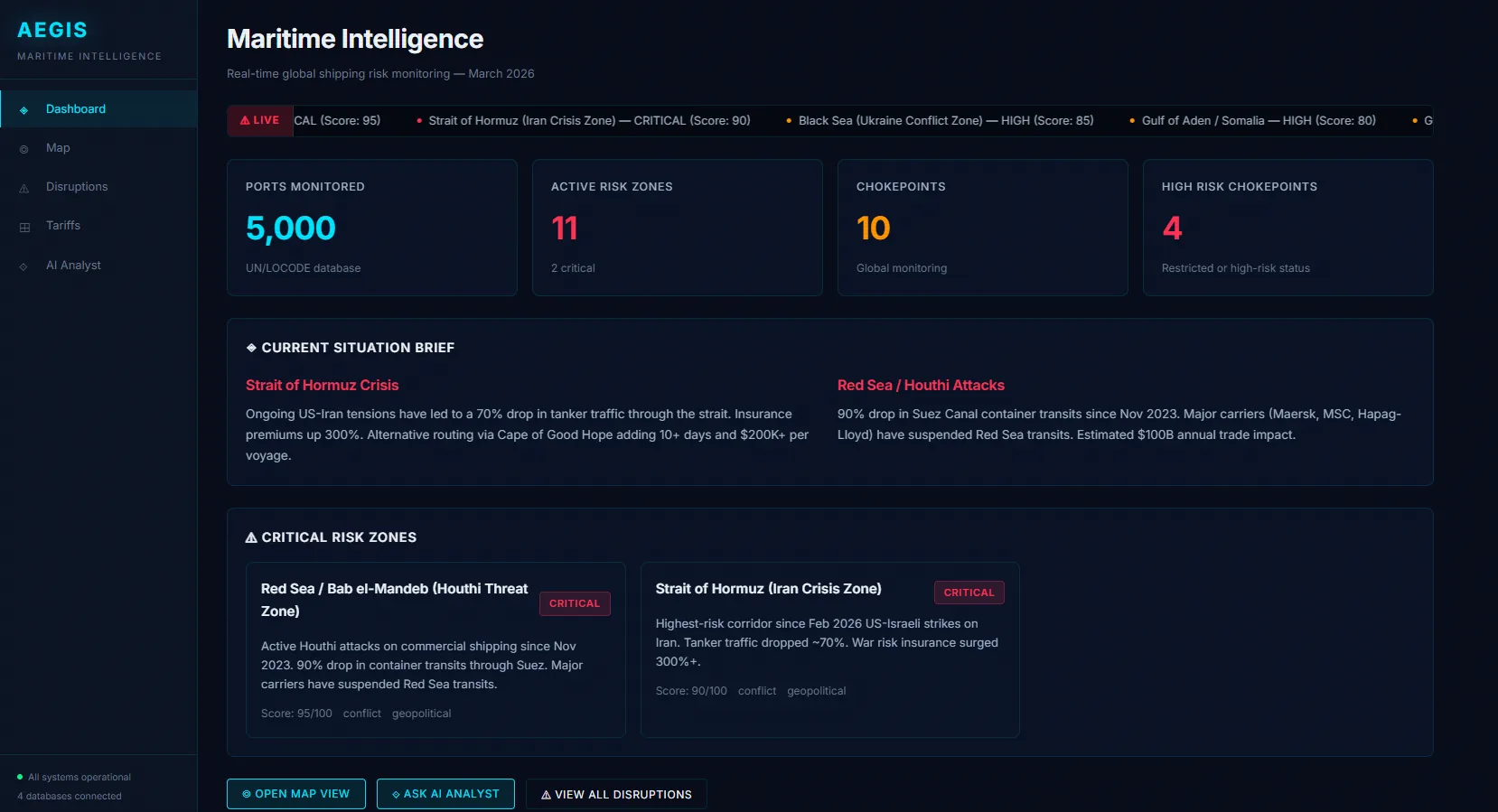1498x812 pixels.
Task: Open AI Analyst in sidebar
Action: [x=98, y=266]
